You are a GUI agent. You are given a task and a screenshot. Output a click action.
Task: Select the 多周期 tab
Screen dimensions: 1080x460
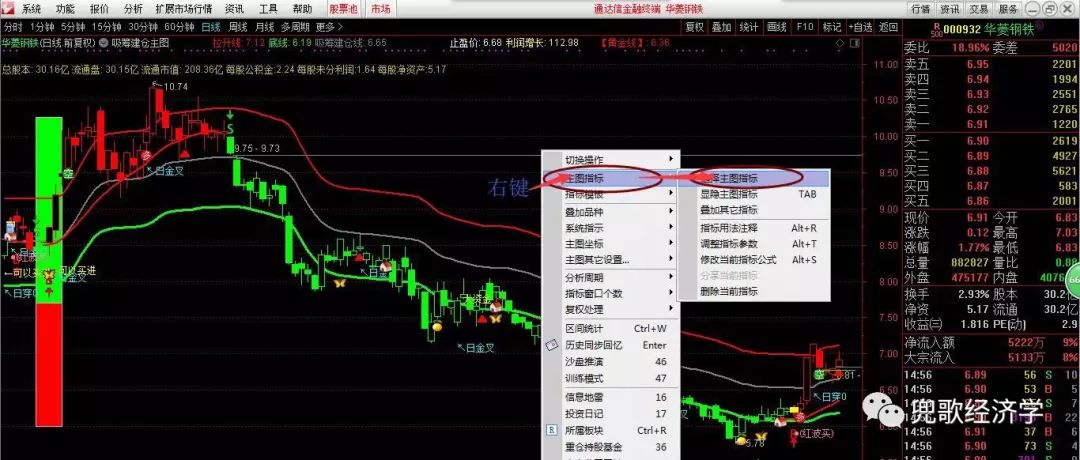tap(295, 27)
